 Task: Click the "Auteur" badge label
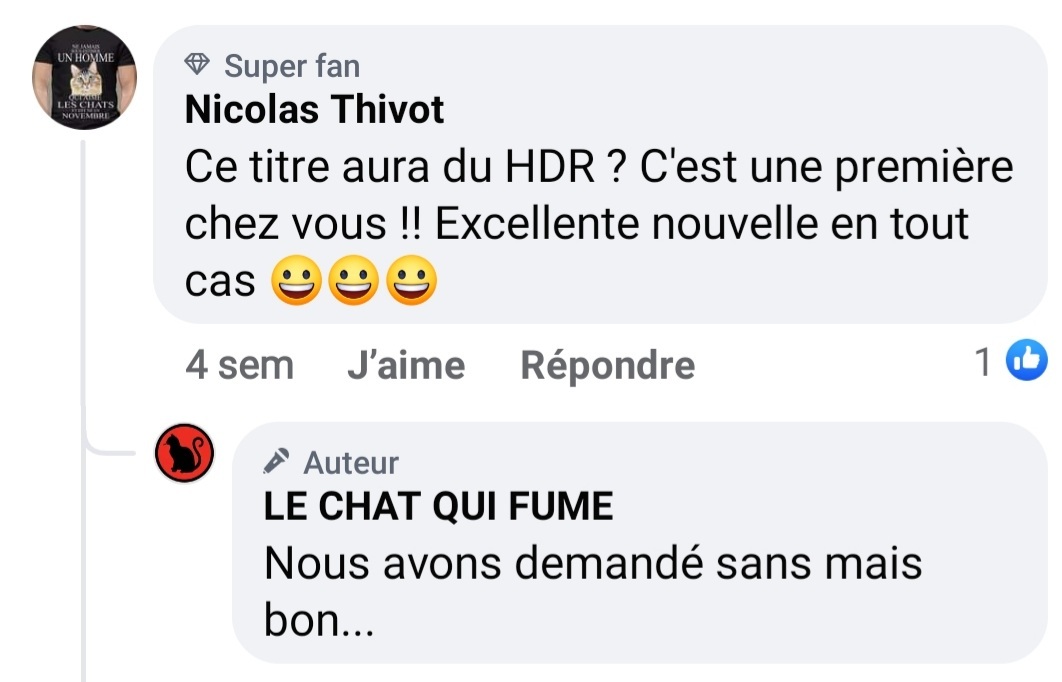click(350, 463)
